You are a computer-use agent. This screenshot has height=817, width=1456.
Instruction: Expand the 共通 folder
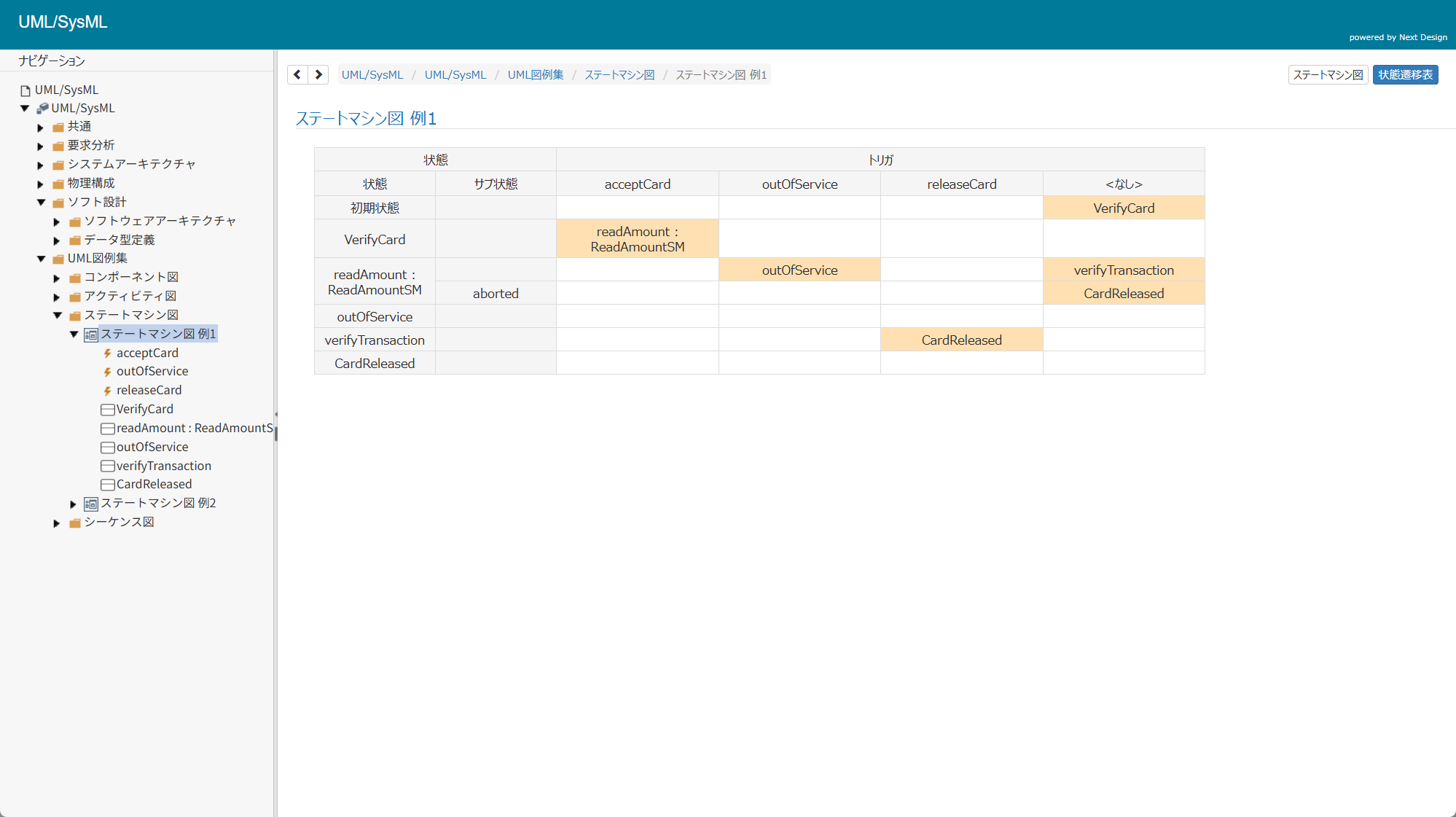click(x=41, y=128)
